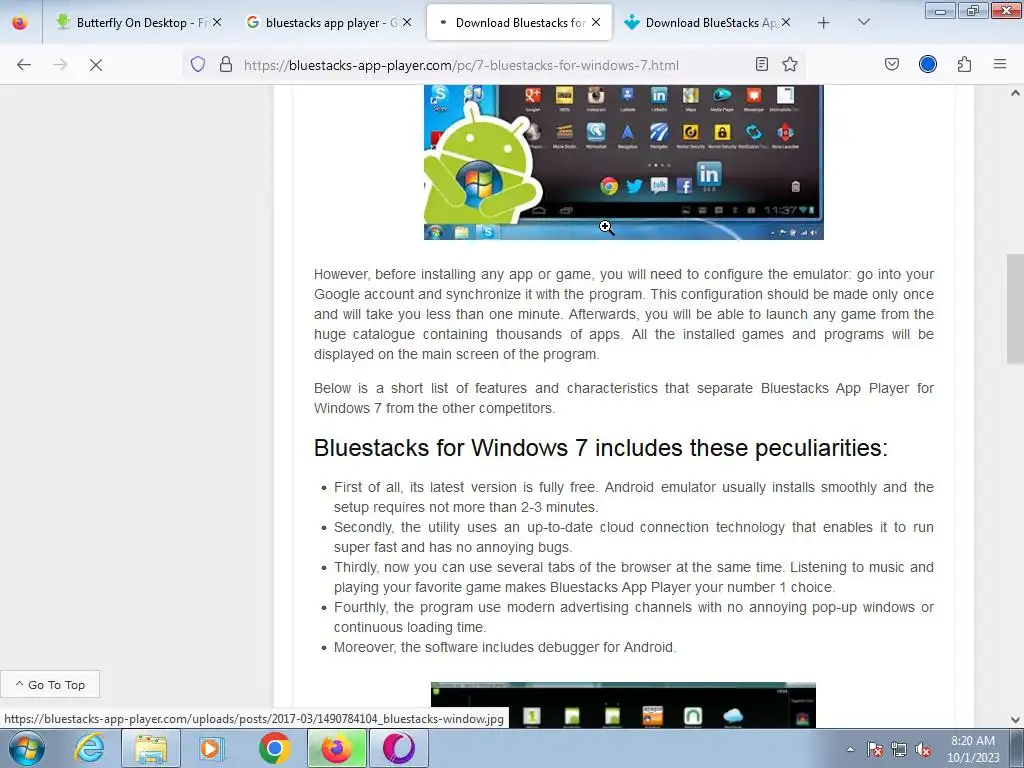Open the clock showing 8:20 AM
Image resolution: width=1024 pixels, height=768 pixels.
click(973, 748)
